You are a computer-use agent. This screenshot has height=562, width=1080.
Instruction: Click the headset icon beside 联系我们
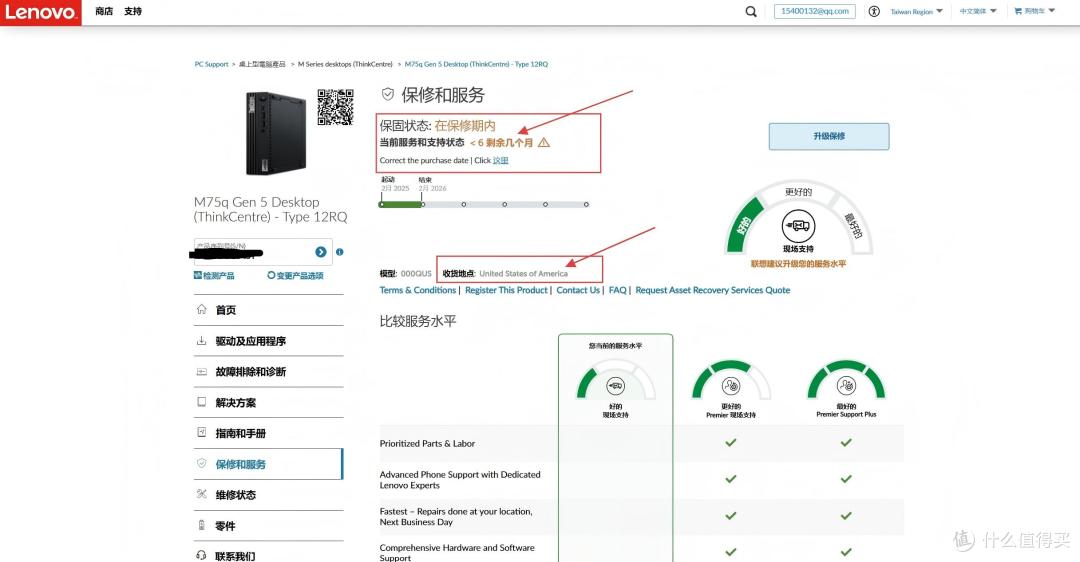click(x=201, y=555)
